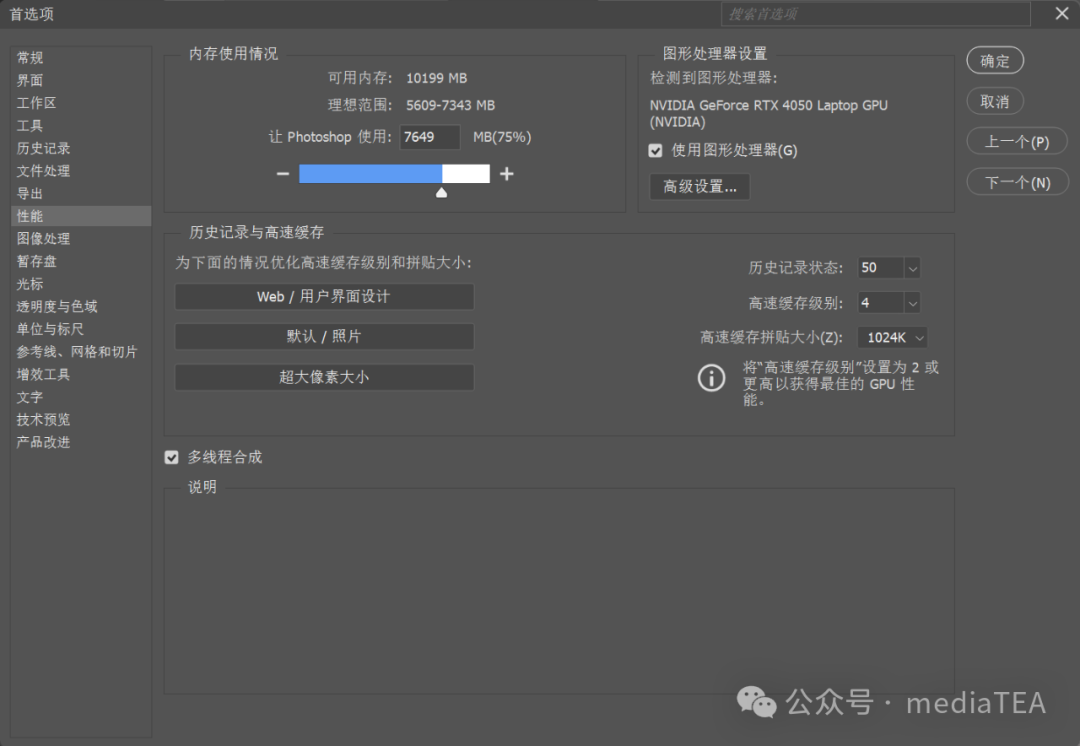
Task: Apply Web / 用户界面设计 cache preset
Action: pos(324,297)
